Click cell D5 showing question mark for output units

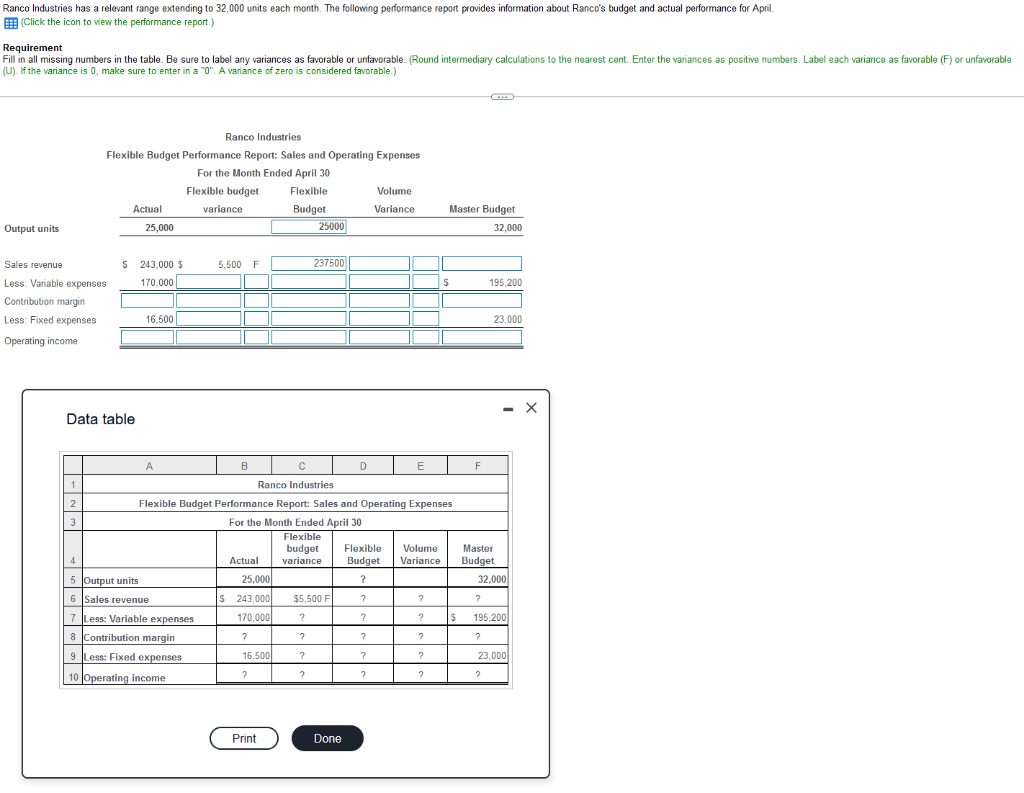(x=362, y=580)
